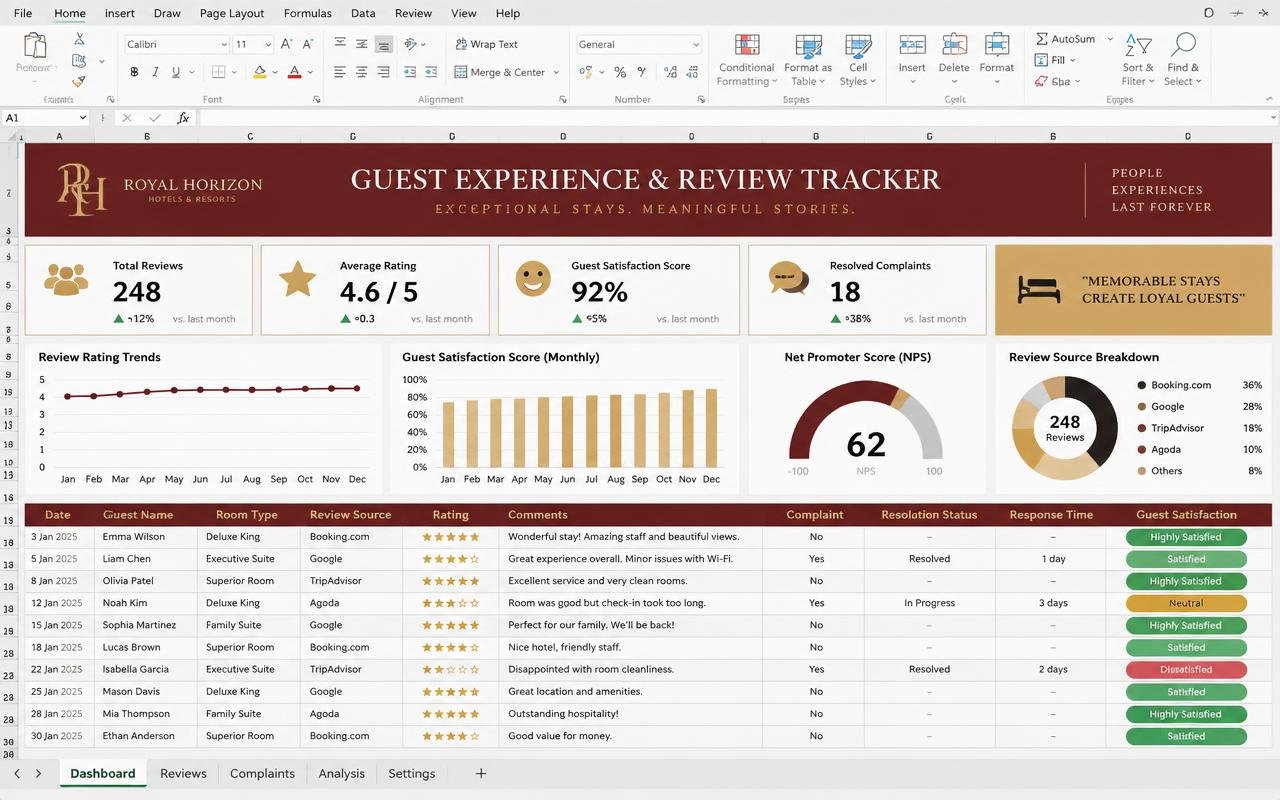Increase font size with larger A icon
The image size is (1280, 800).
[x=287, y=44]
